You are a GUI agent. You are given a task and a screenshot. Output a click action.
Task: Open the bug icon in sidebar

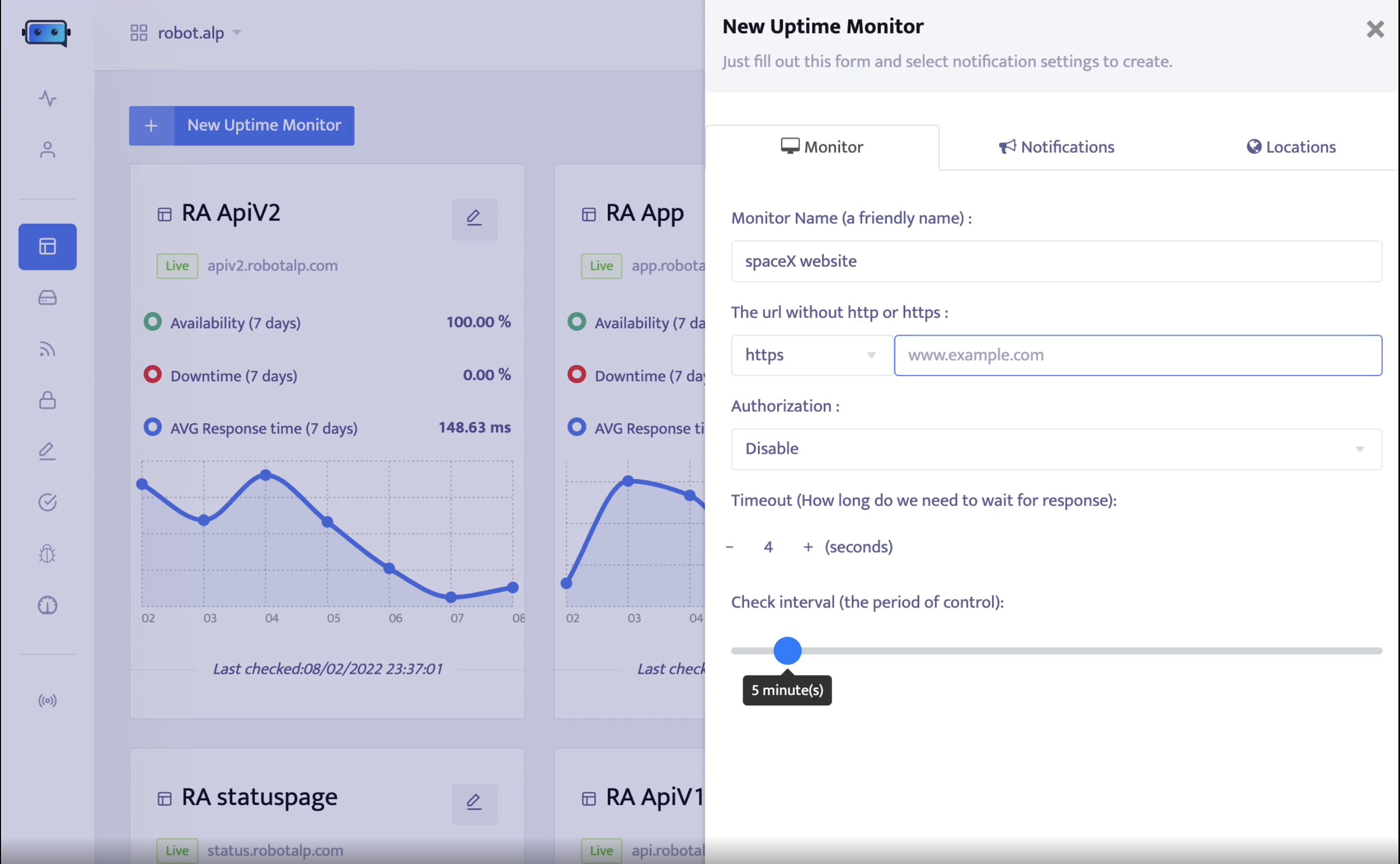48,554
